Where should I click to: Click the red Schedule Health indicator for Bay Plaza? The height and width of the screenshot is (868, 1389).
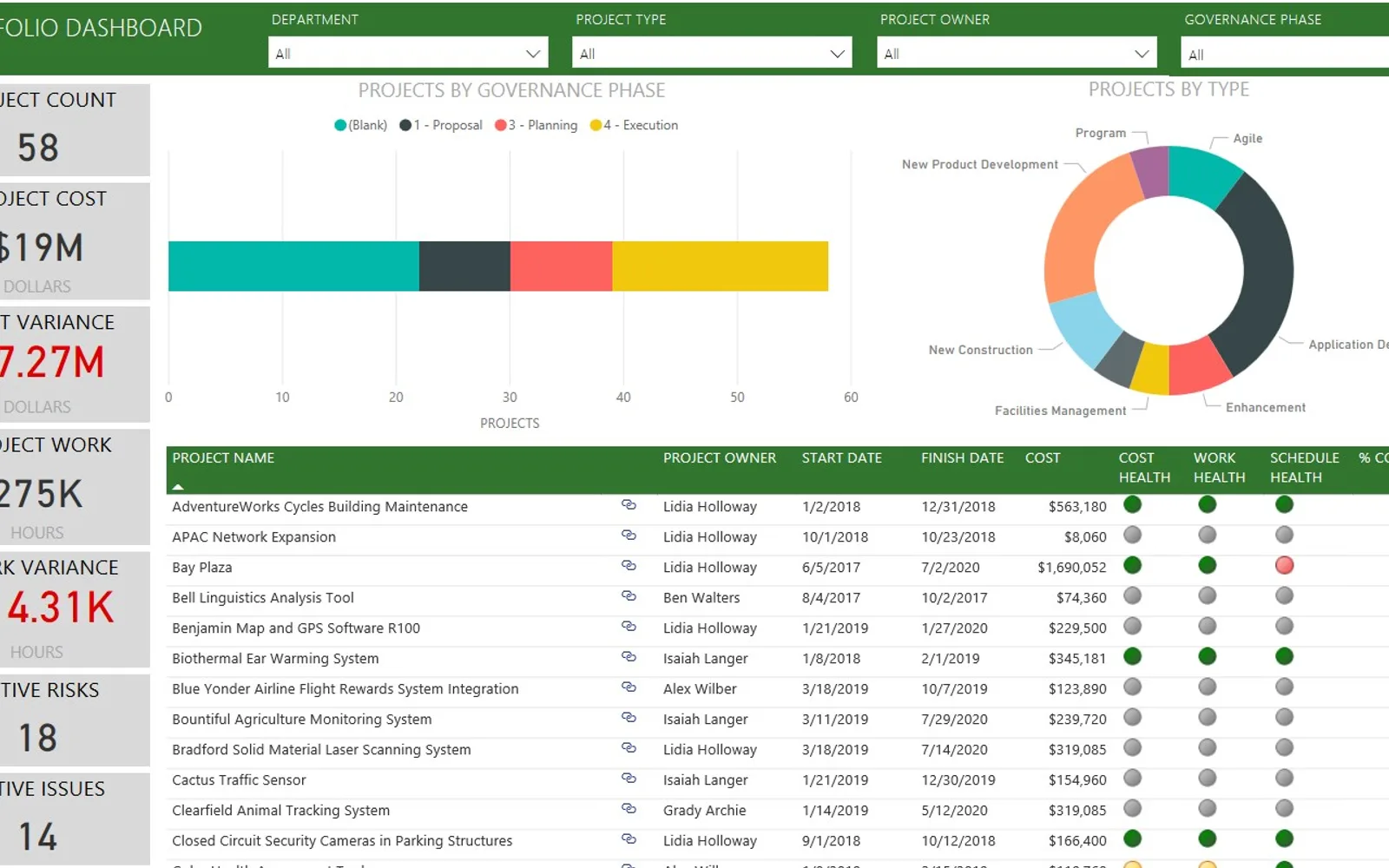click(x=1285, y=566)
